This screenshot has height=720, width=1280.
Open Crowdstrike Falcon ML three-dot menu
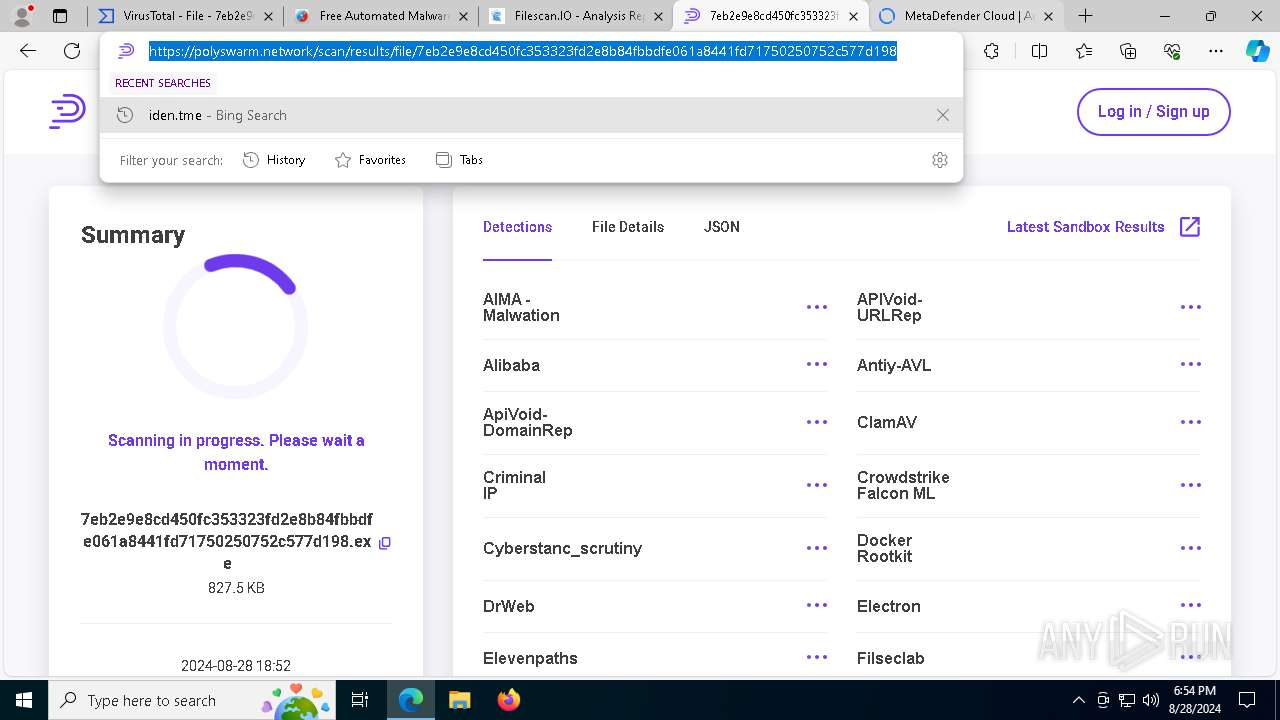[1191, 485]
